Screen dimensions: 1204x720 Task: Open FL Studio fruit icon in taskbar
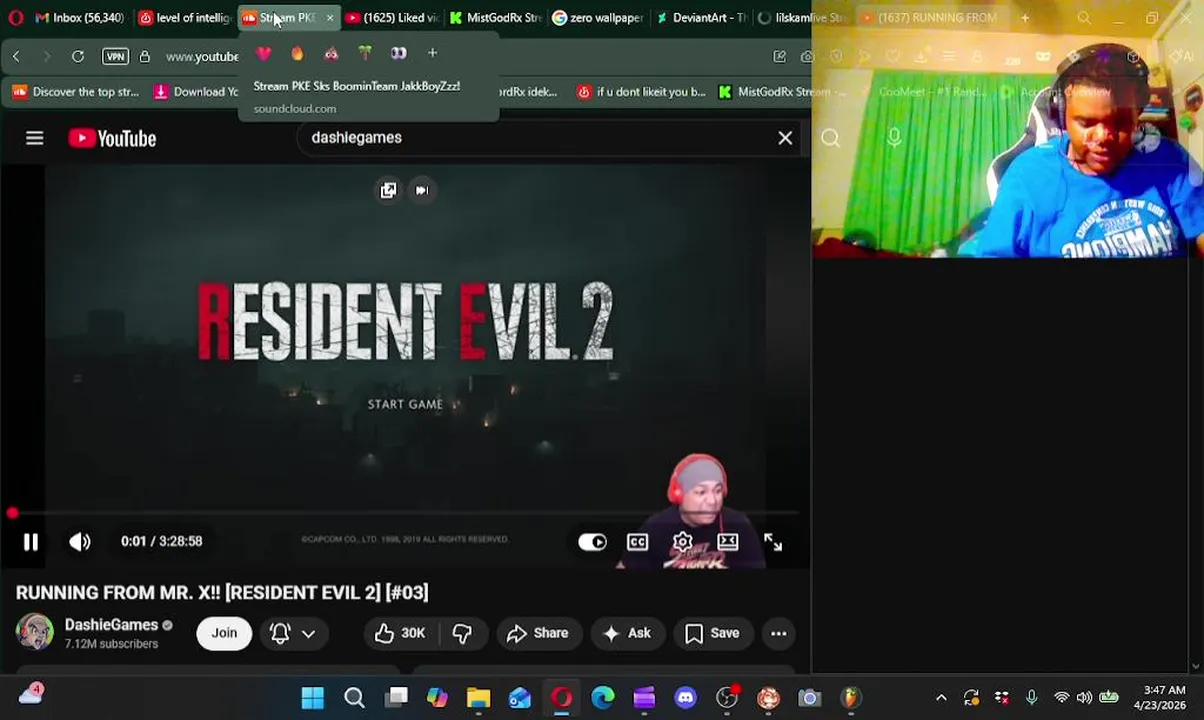coord(851,698)
